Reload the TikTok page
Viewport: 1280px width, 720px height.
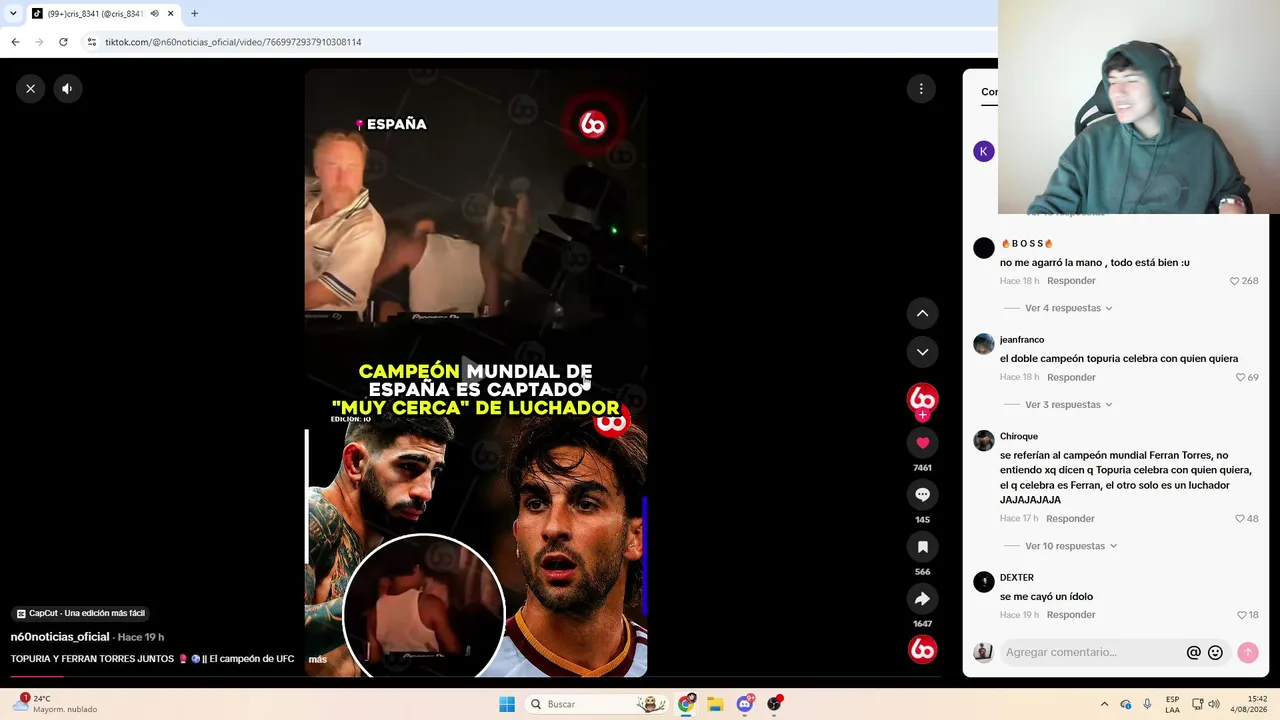click(x=63, y=42)
